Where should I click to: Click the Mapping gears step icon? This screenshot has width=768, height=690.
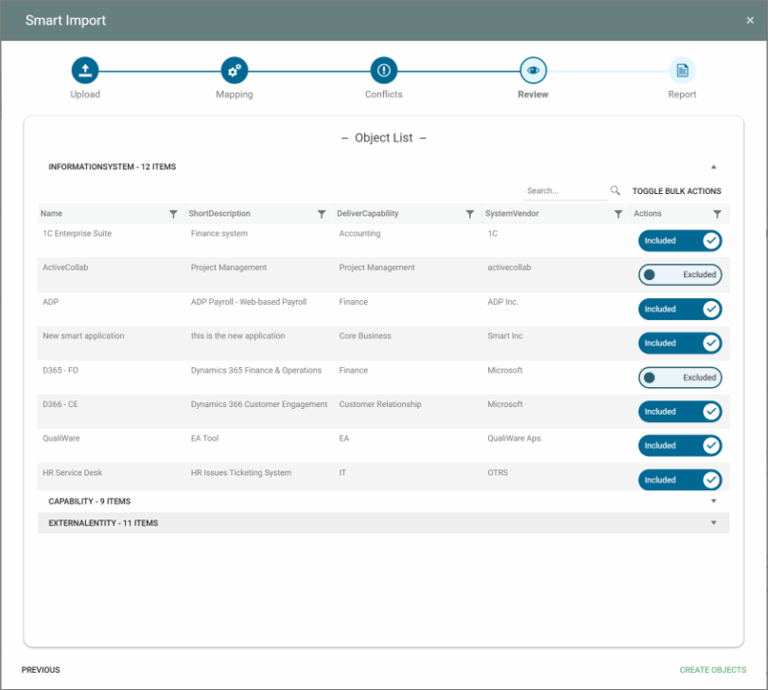[234, 70]
